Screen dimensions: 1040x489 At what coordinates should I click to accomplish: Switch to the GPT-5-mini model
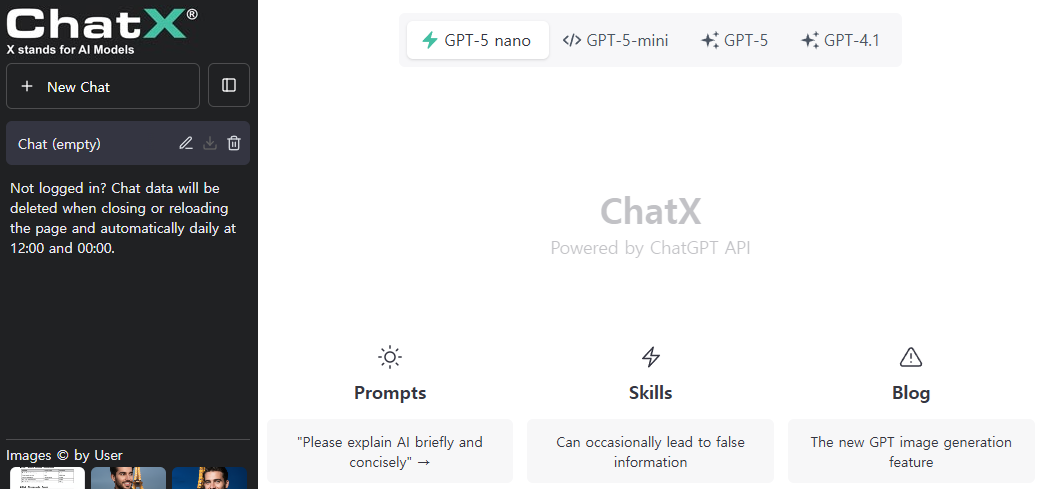tap(616, 40)
